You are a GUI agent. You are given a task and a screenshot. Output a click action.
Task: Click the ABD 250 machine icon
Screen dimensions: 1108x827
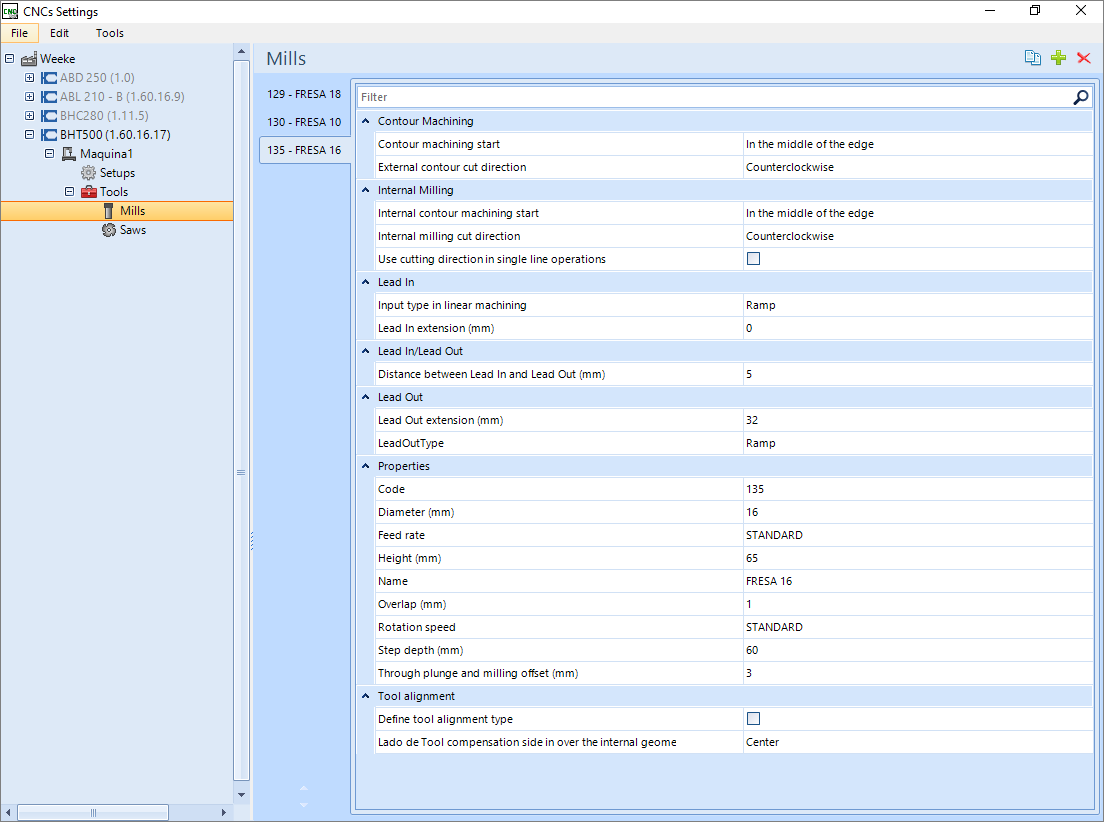pyautogui.click(x=49, y=78)
